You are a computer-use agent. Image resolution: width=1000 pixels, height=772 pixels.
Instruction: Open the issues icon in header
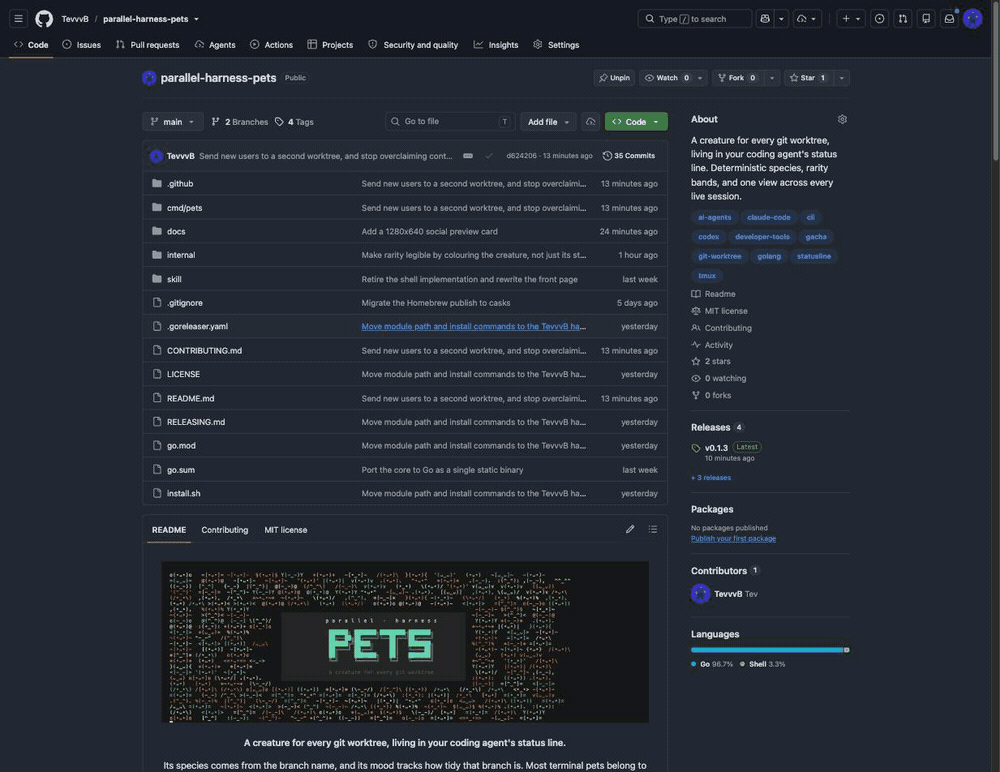coord(879,19)
